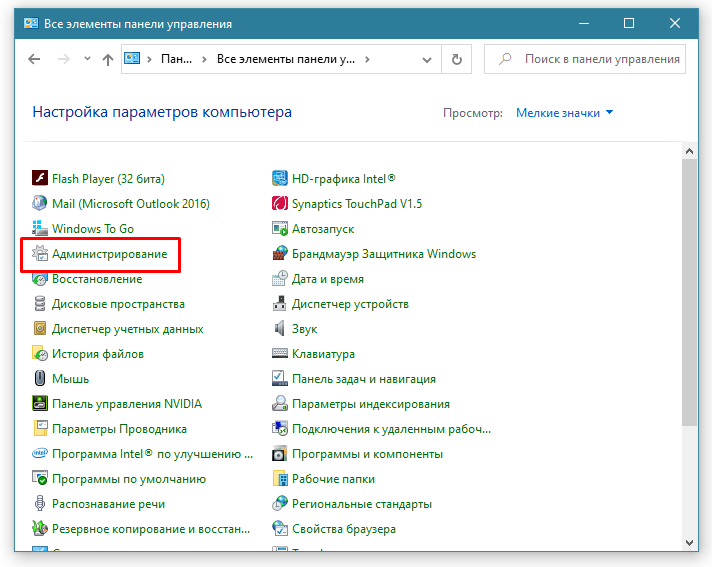Viewport: 712px width, 567px height.
Task: Open the Просмотр Мелкие значки dropdown
Action: [565, 113]
